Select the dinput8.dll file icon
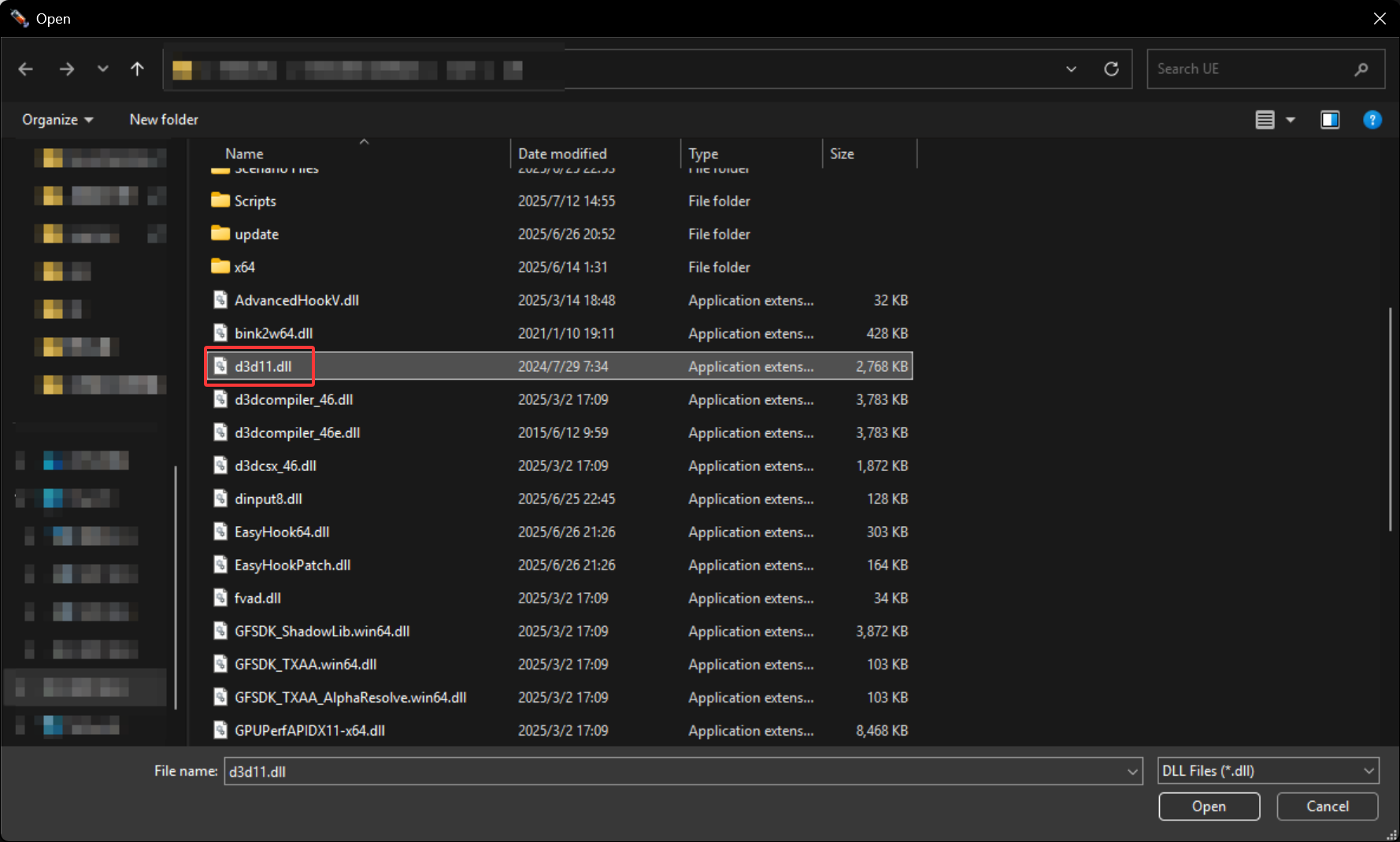 click(x=221, y=499)
